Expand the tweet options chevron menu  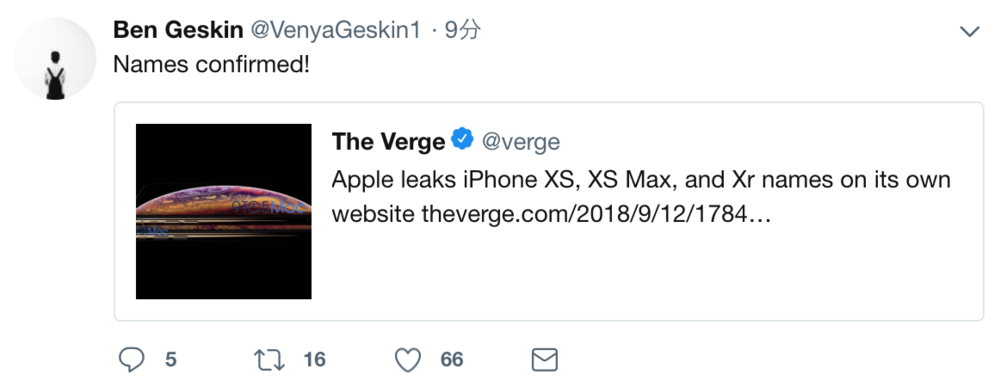pyautogui.click(x=969, y=31)
